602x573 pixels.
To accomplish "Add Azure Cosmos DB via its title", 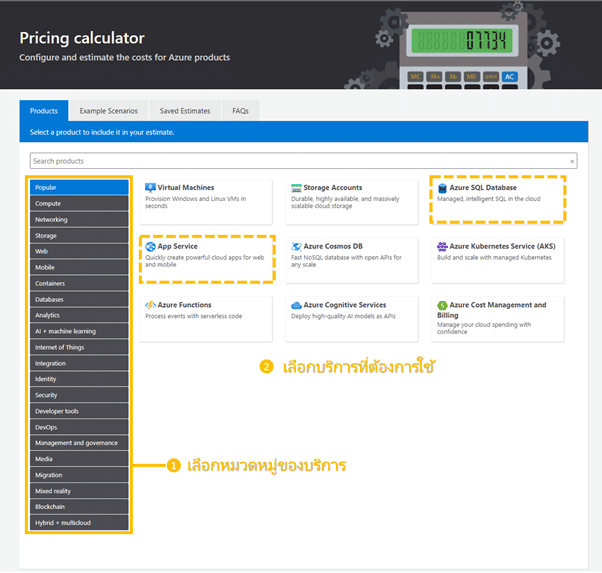I will 333,247.
